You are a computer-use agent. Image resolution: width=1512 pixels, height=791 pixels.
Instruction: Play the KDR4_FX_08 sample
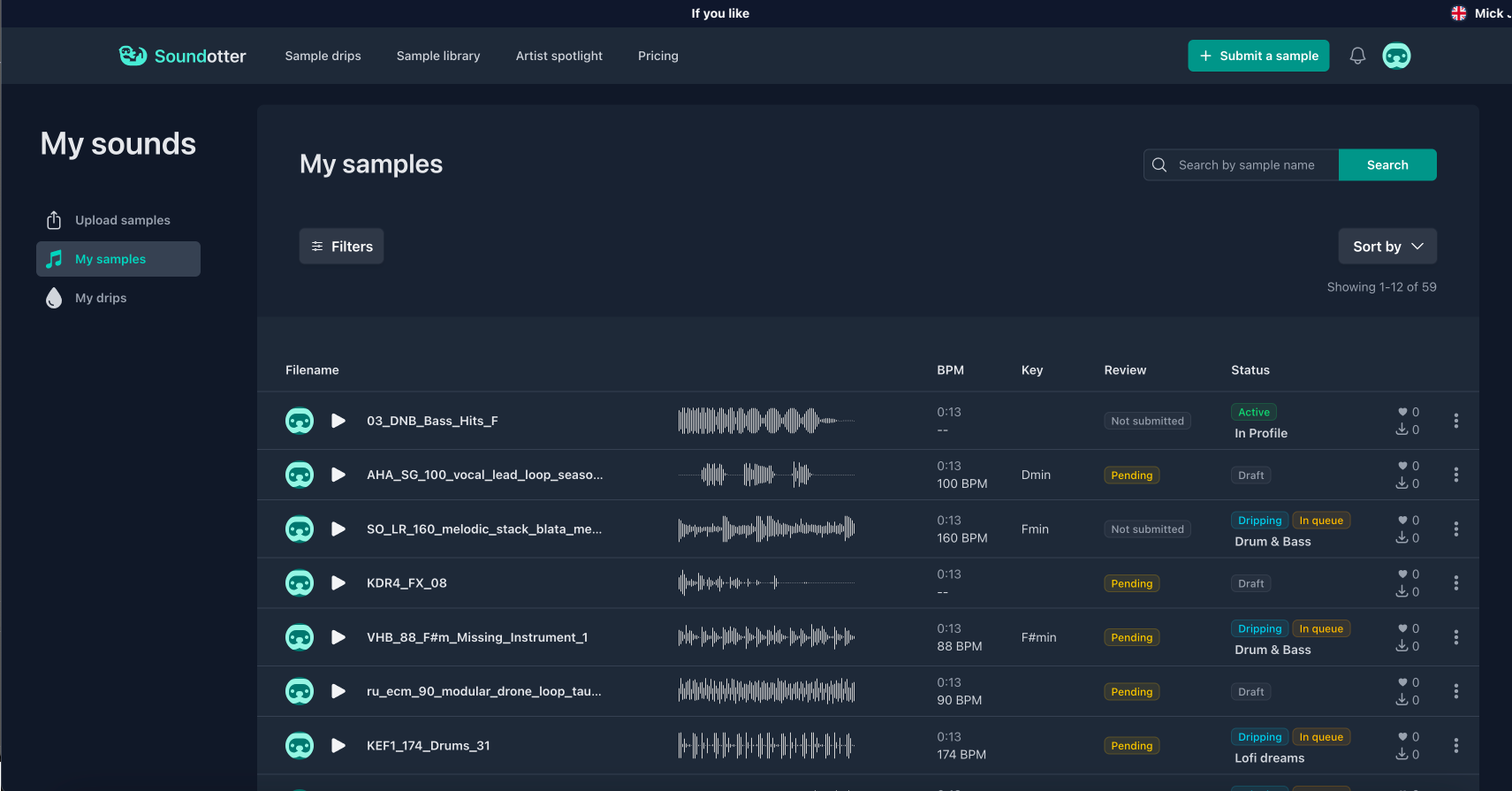pyautogui.click(x=338, y=583)
